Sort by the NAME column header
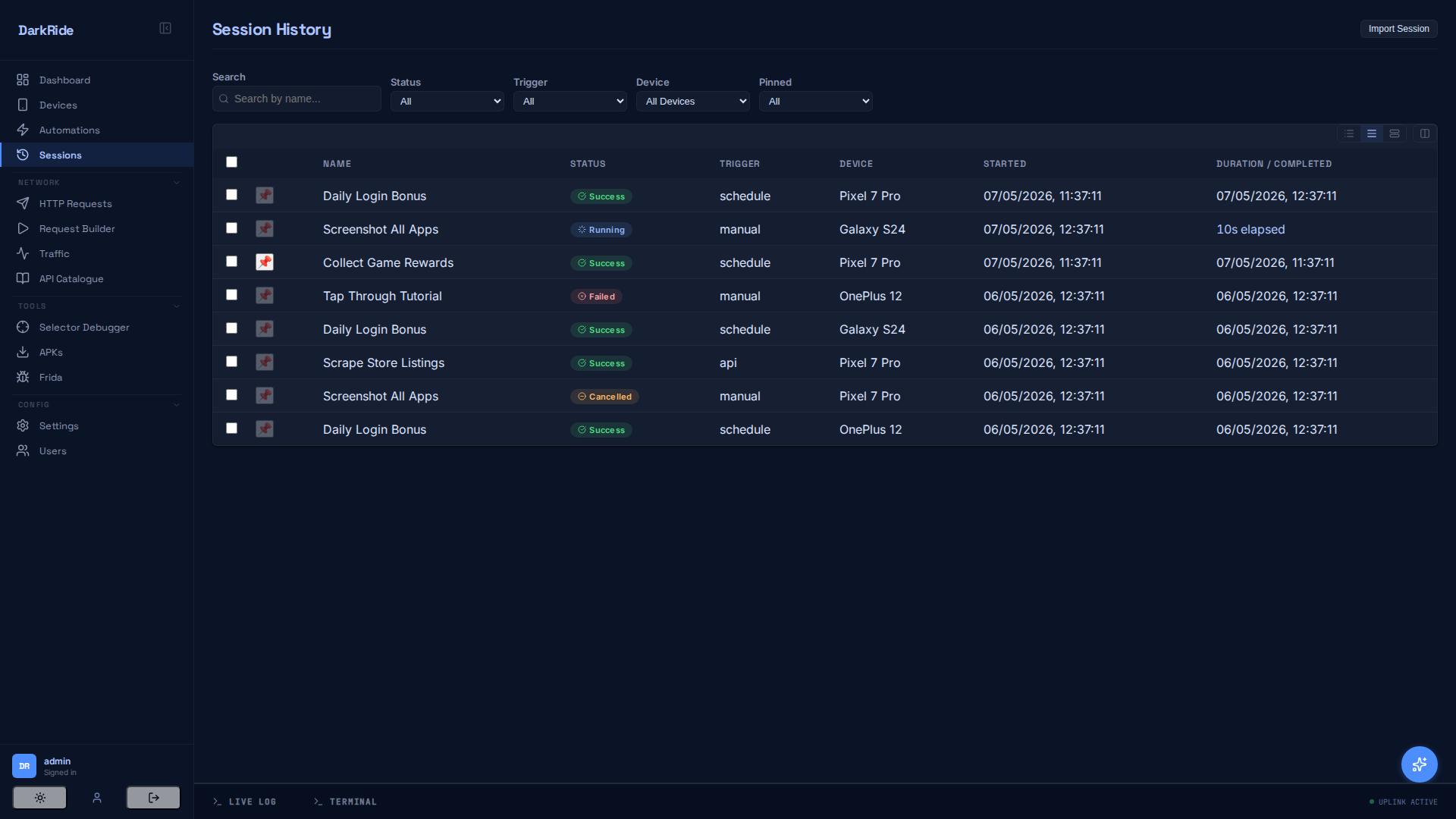Viewport: 1456px width, 819px height. coord(337,164)
